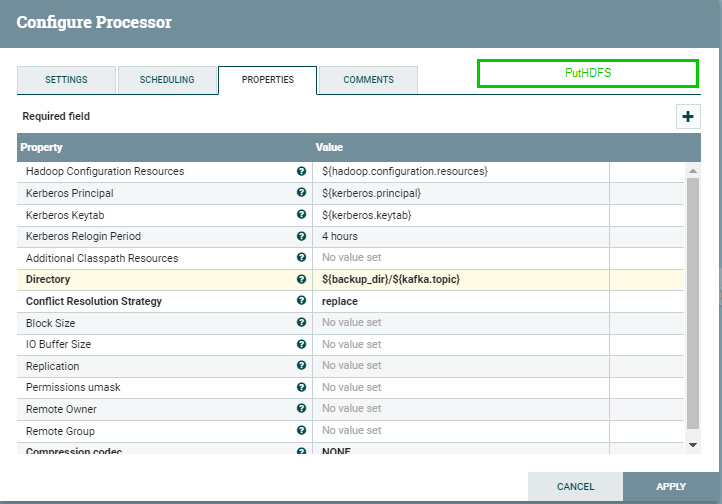This screenshot has width=722, height=504.
Task: Click the Property column header
Action: click(x=41, y=147)
